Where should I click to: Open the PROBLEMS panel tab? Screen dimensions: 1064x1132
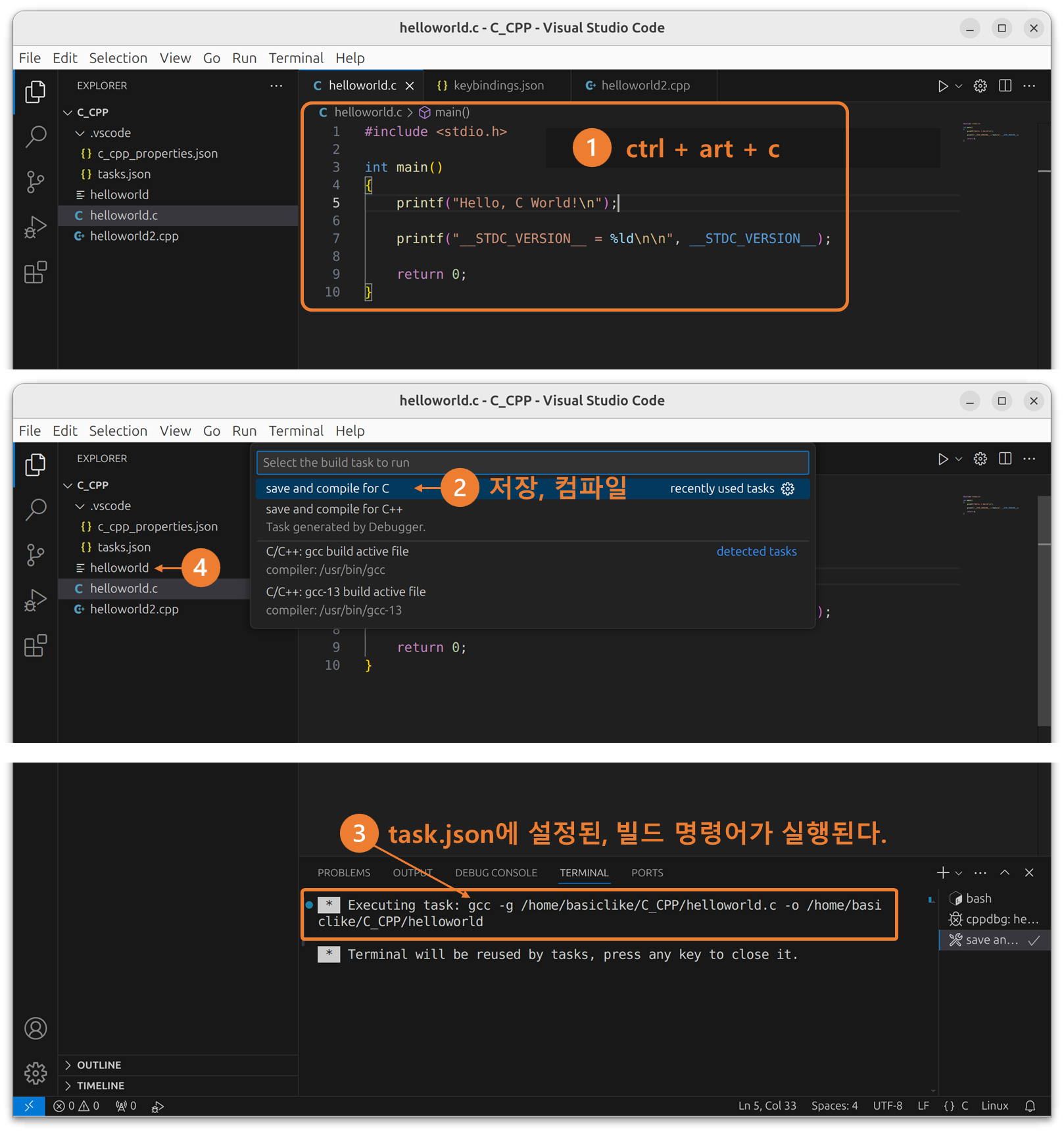(344, 872)
